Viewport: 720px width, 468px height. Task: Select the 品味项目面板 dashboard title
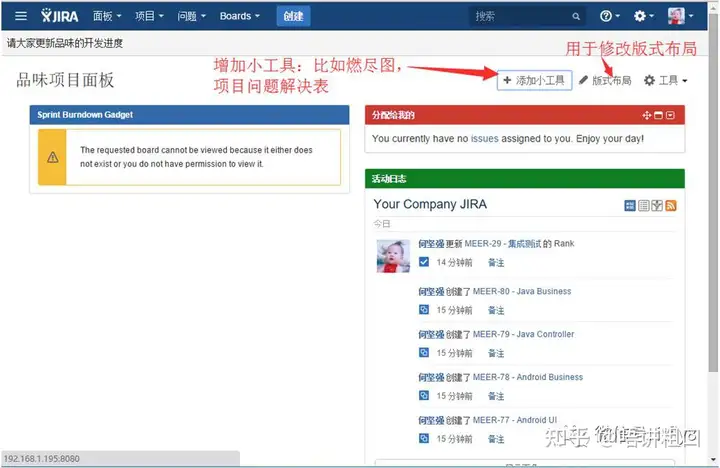pos(65,80)
